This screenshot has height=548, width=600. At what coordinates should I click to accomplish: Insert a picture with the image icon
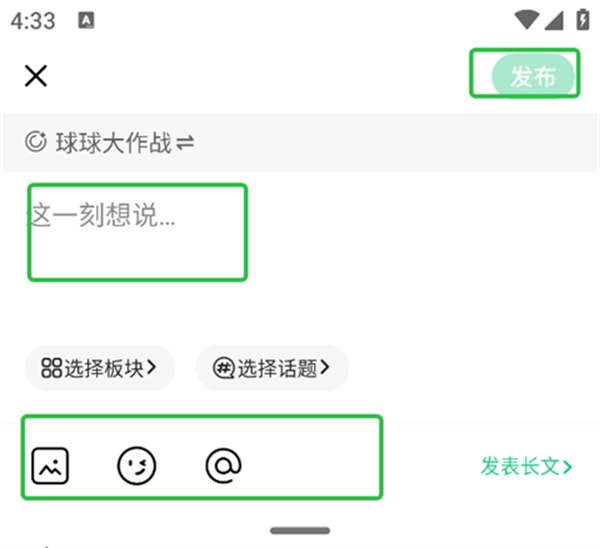[50, 466]
